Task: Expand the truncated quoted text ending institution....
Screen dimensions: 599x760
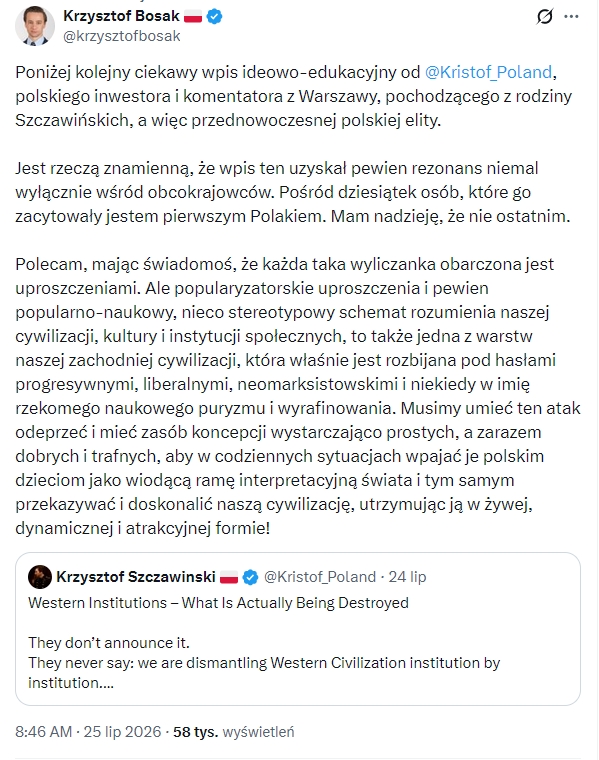Action: click(x=71, y=683)
